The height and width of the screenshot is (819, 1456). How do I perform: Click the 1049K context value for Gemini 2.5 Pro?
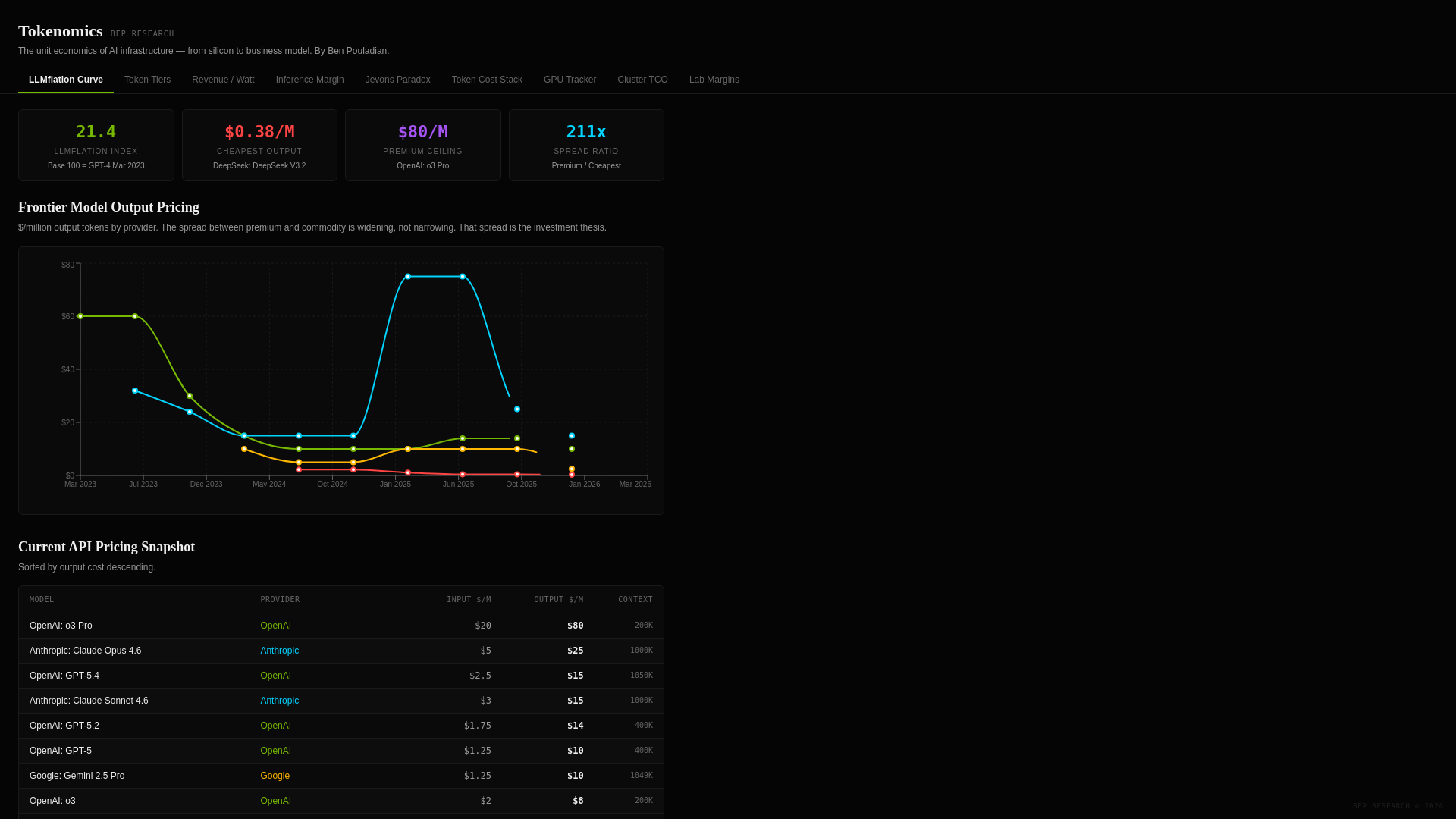[642, 776]
